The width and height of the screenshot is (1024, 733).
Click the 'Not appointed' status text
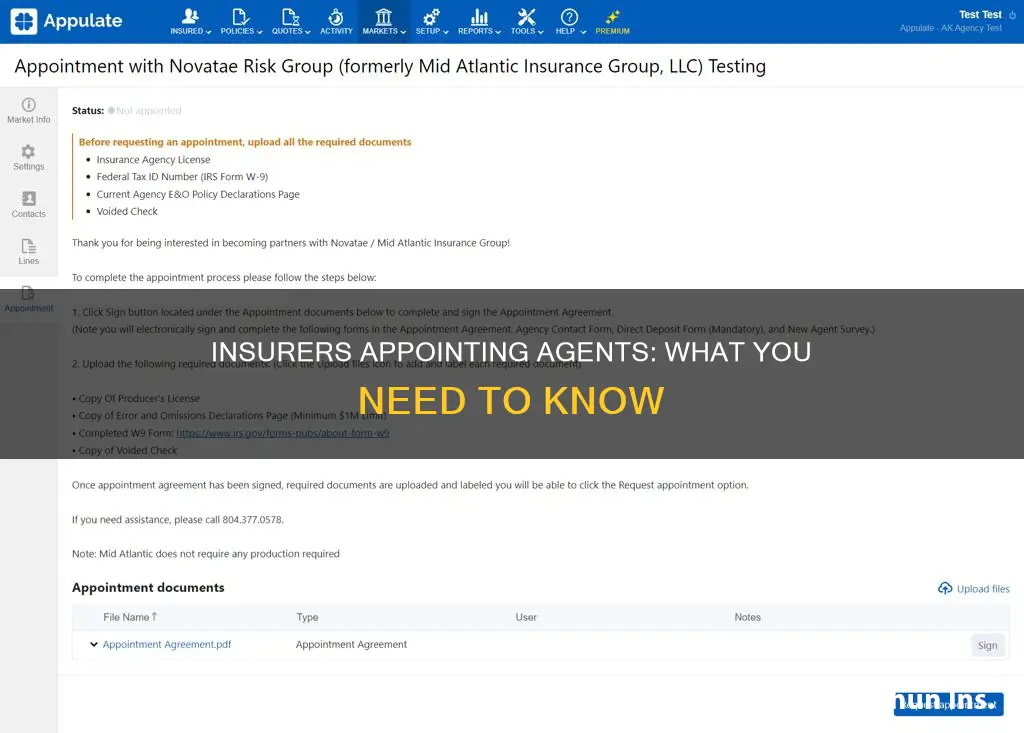click(x=148, y=110)
